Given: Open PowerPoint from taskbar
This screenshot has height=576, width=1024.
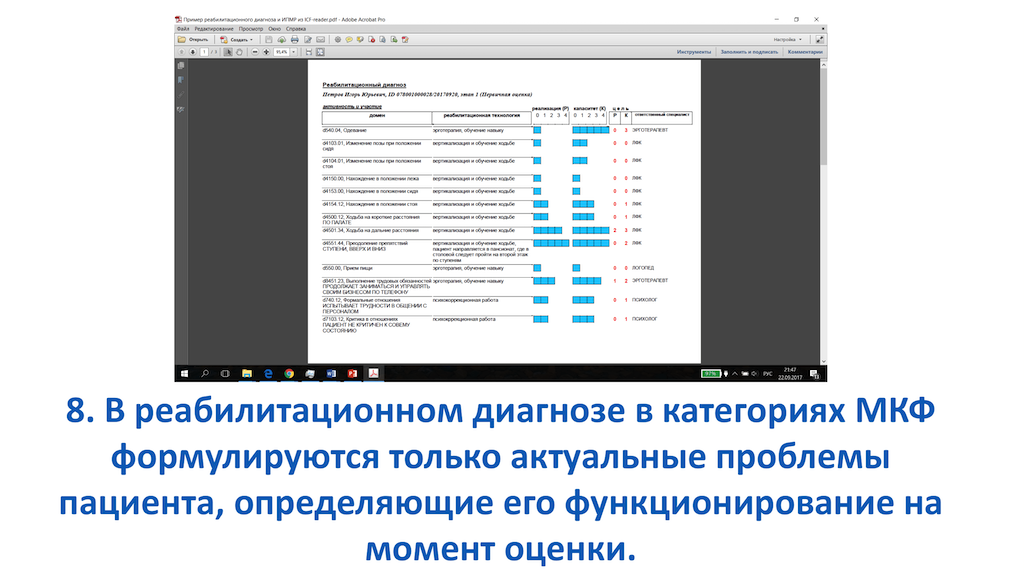Looking at the screenshot, I should pos(352,374).
